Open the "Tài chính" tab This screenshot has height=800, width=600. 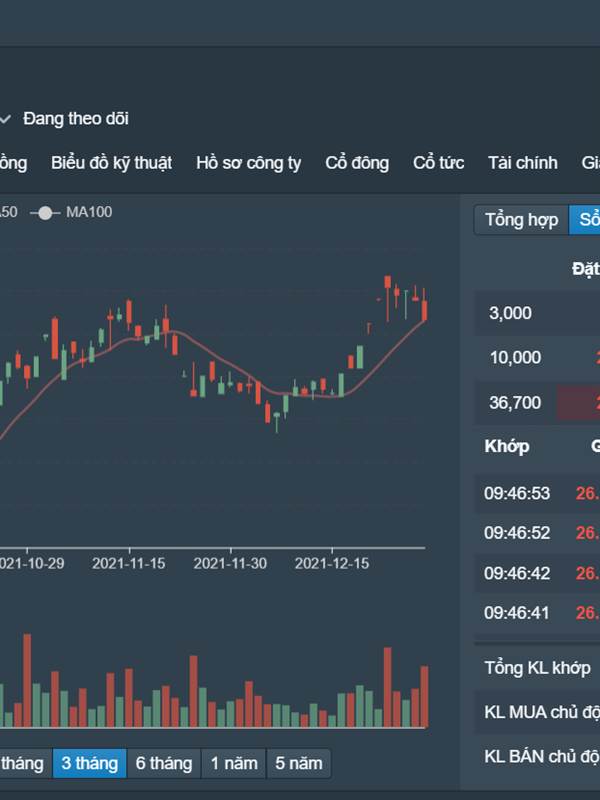click(x=522, y=163)
